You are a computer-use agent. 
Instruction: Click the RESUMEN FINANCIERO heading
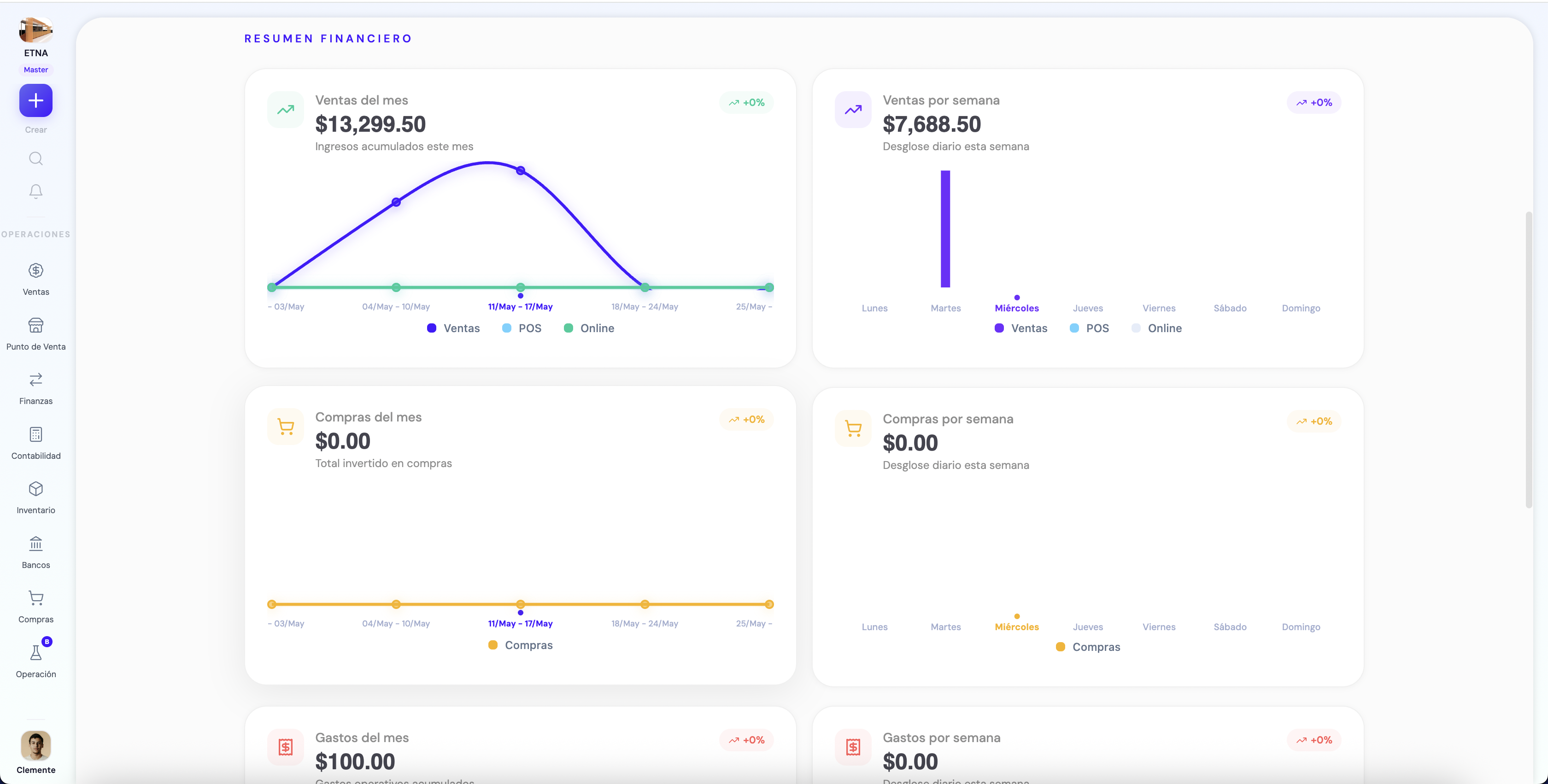tap(328, 38)
